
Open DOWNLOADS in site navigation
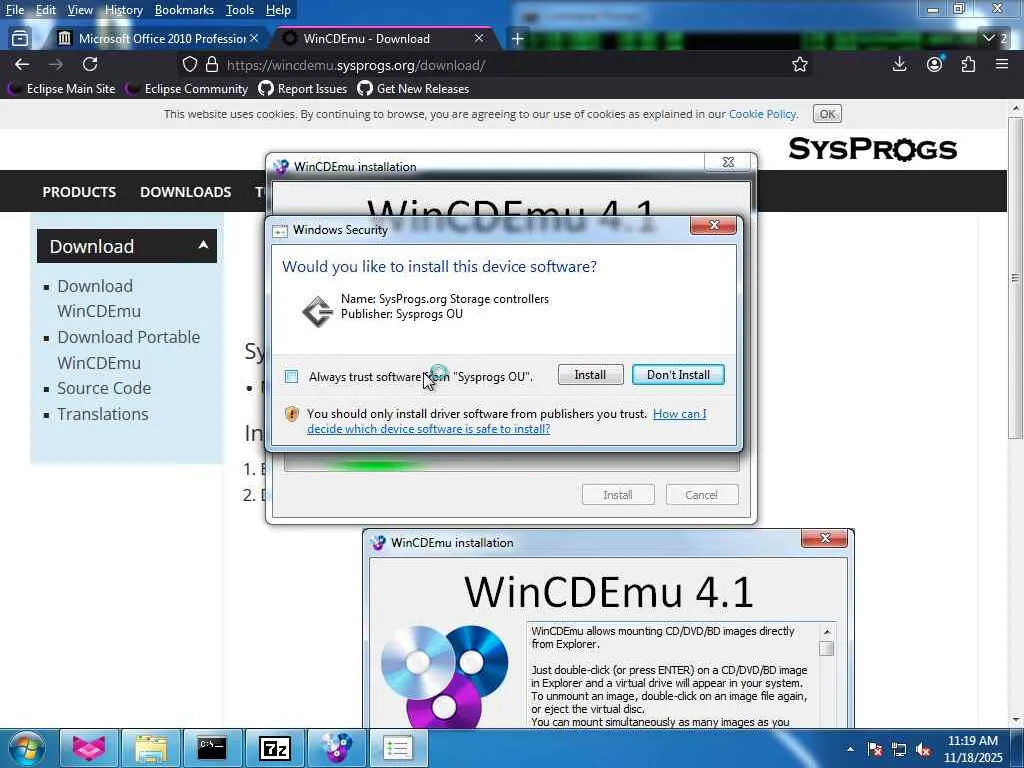pyautogui.click(x=185, y=192)
